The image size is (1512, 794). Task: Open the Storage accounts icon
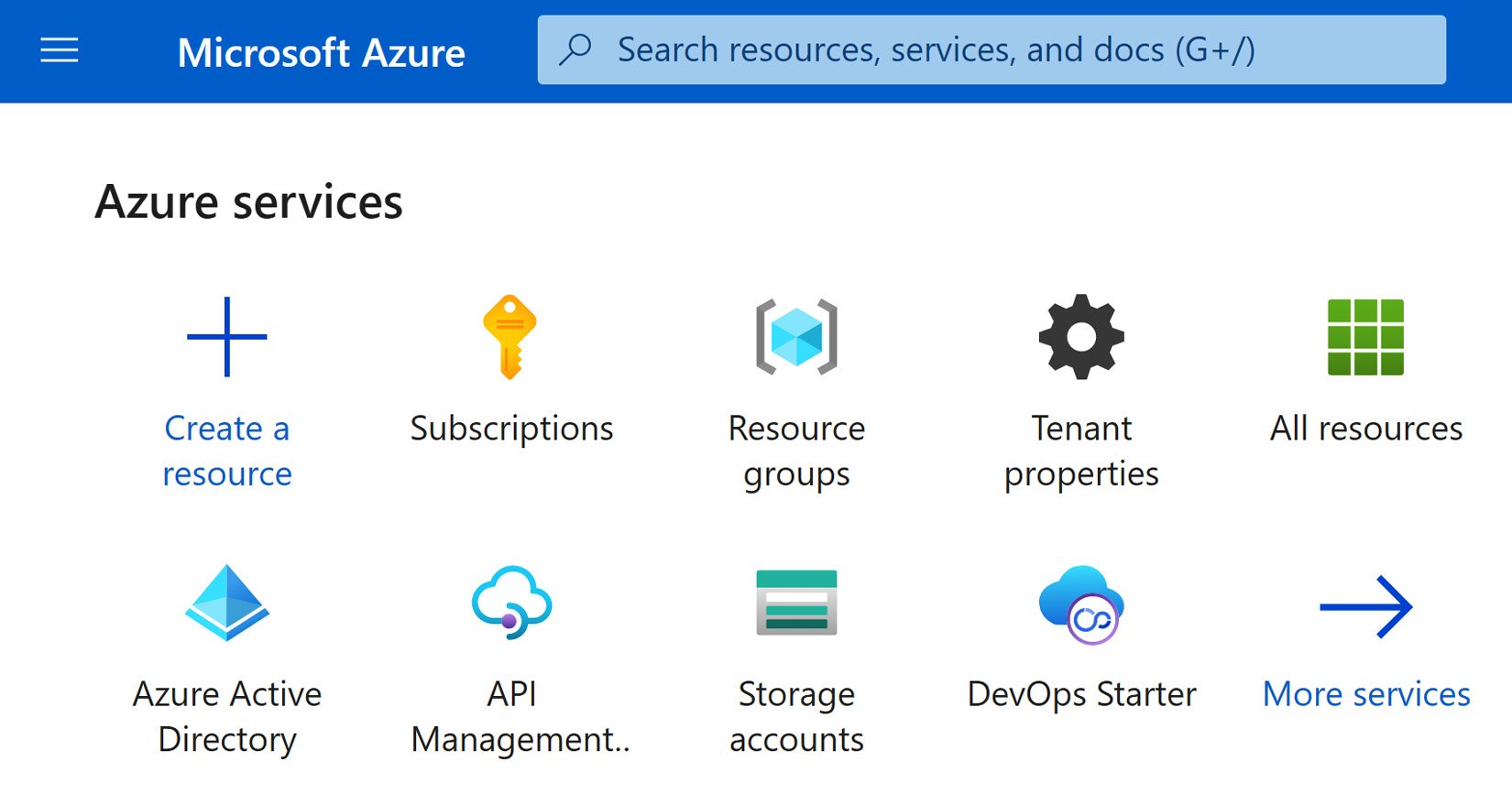point(796,603)
